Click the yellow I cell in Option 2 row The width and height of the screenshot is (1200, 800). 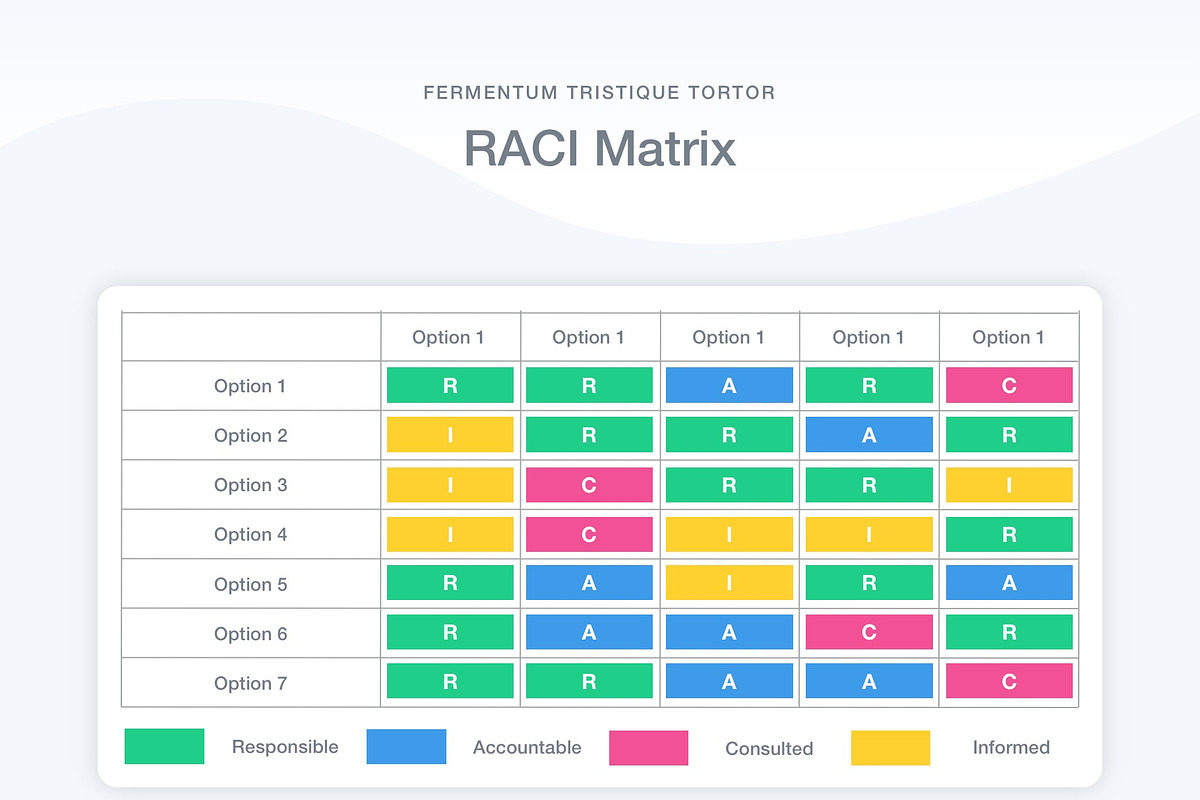(450, 434)
